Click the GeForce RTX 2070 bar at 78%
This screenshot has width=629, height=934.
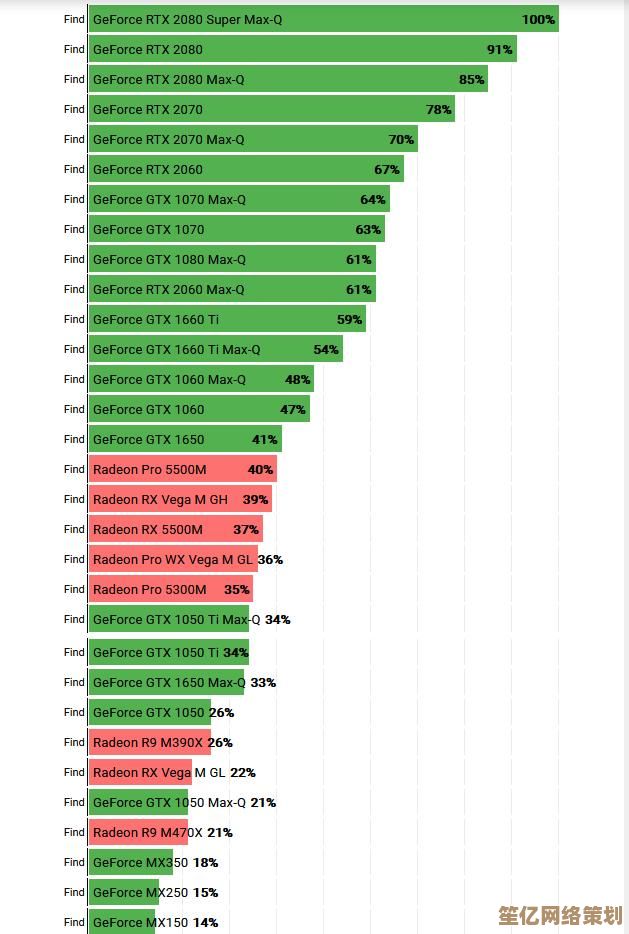(272, 109)
